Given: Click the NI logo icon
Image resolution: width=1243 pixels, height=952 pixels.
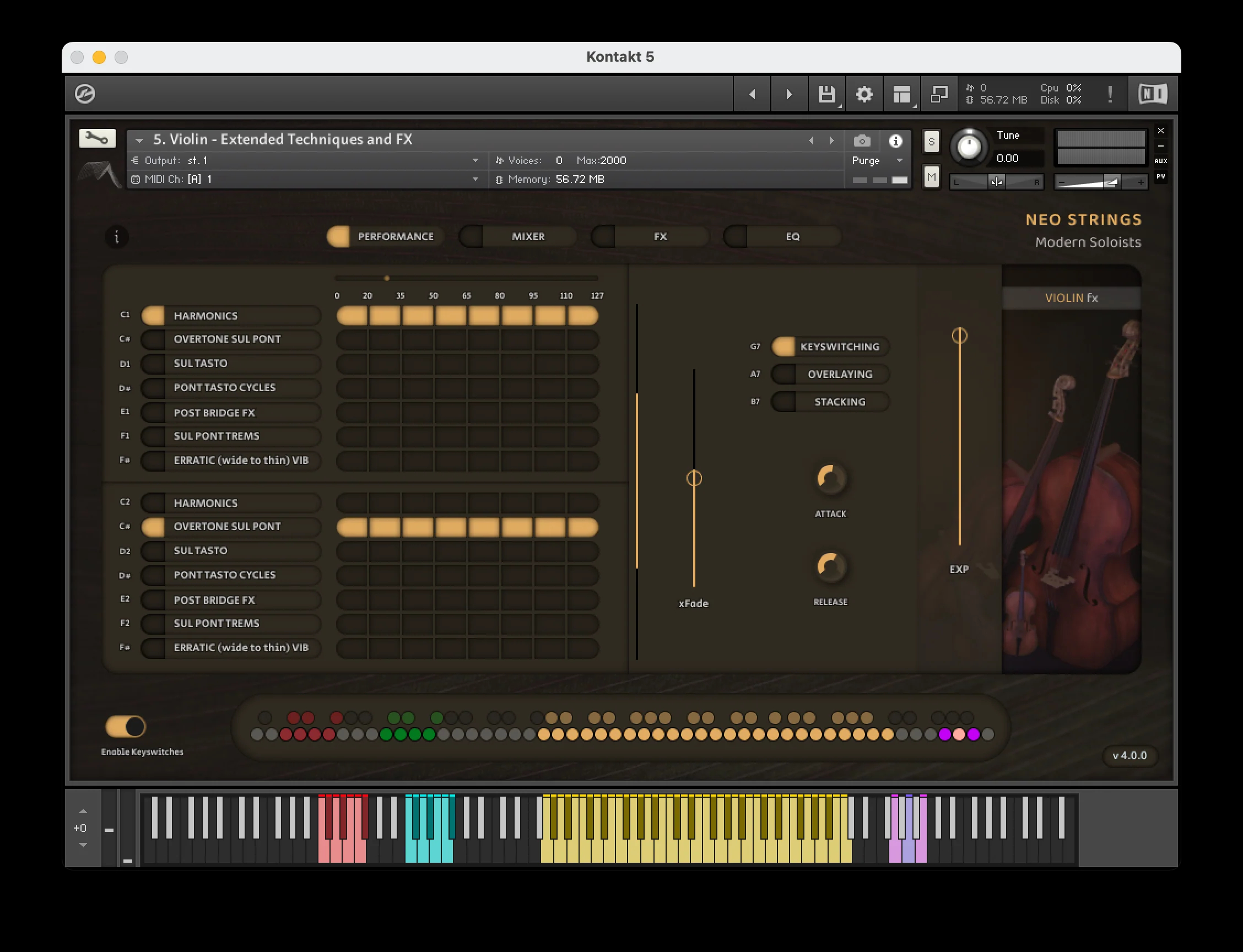Looking at the screenshot, I should coord(1153,94).
